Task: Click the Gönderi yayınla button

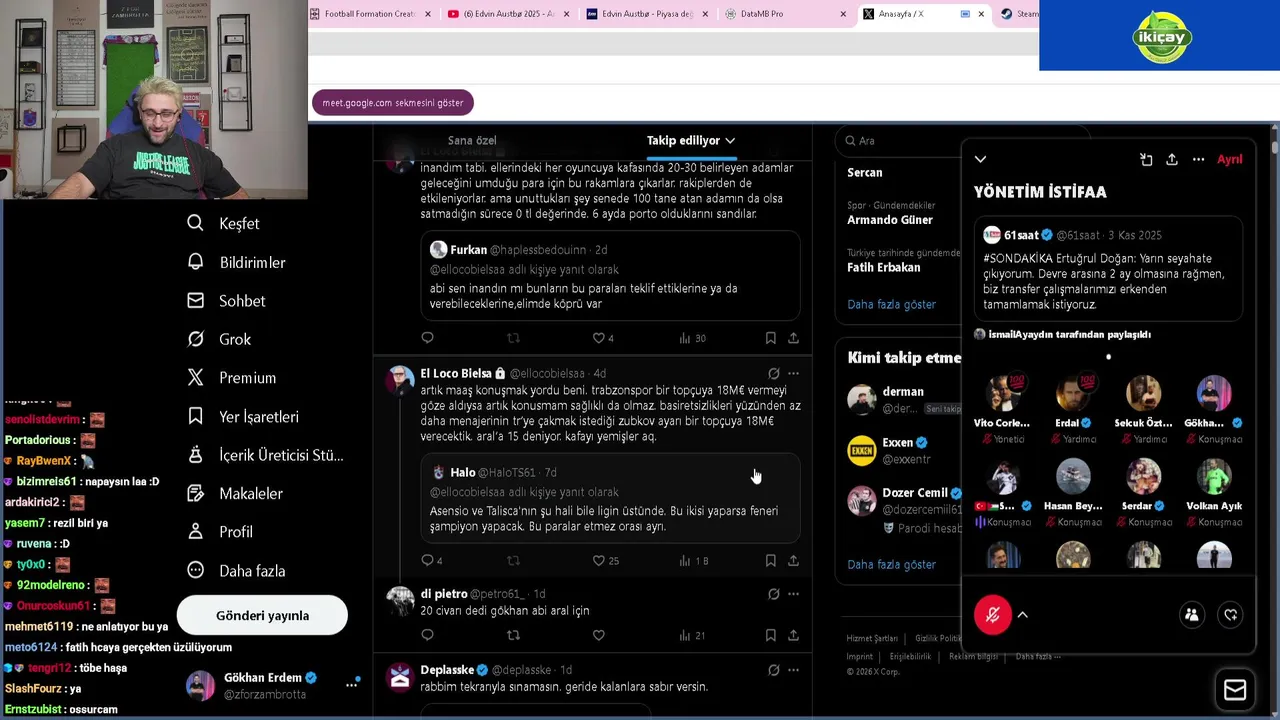Action: coord(262,615)
